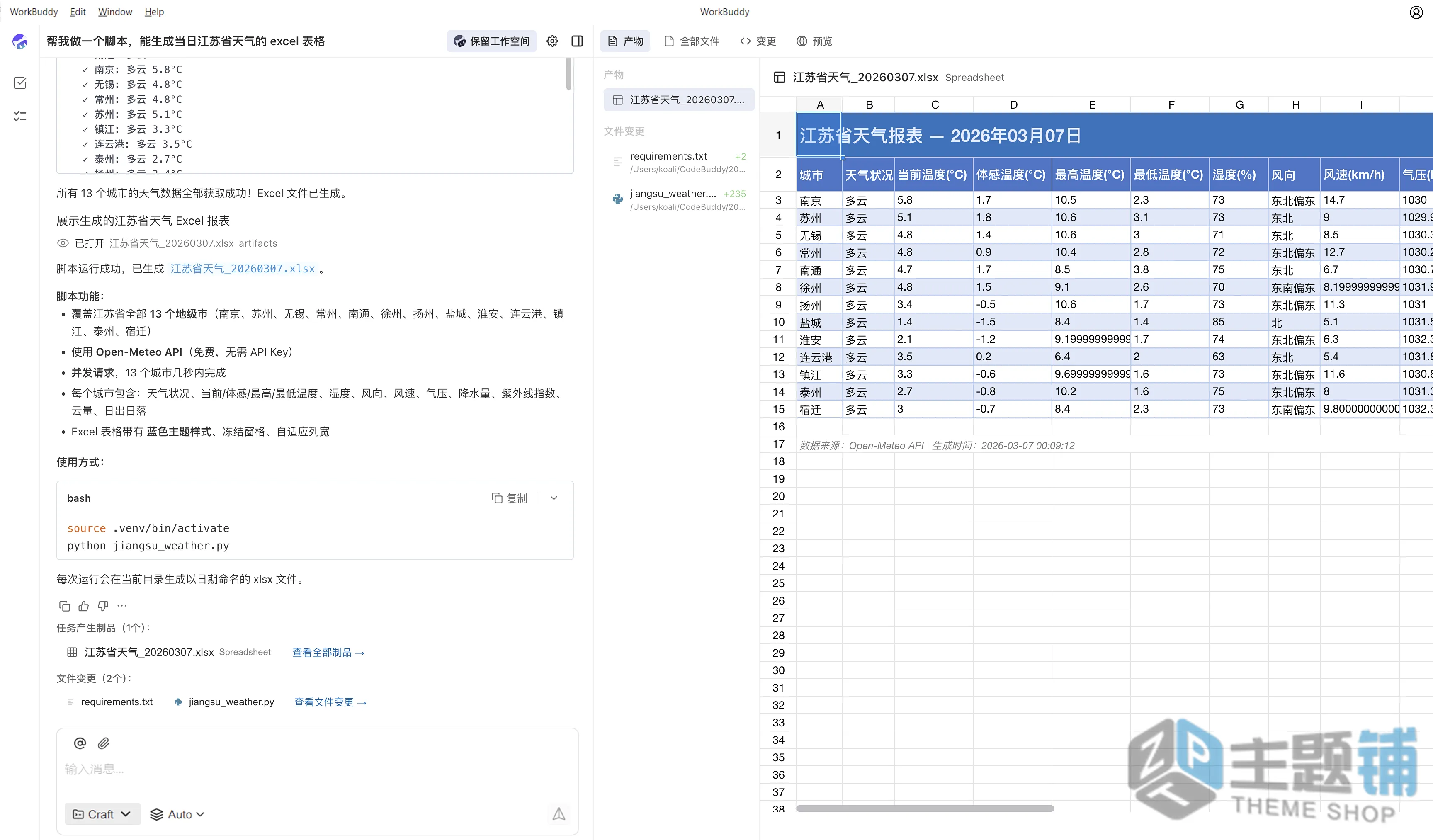Select 江苏省天气_20260307 artifact in 产物 list
Viewport: 1433px width, 840px height.
pos(678,100)
